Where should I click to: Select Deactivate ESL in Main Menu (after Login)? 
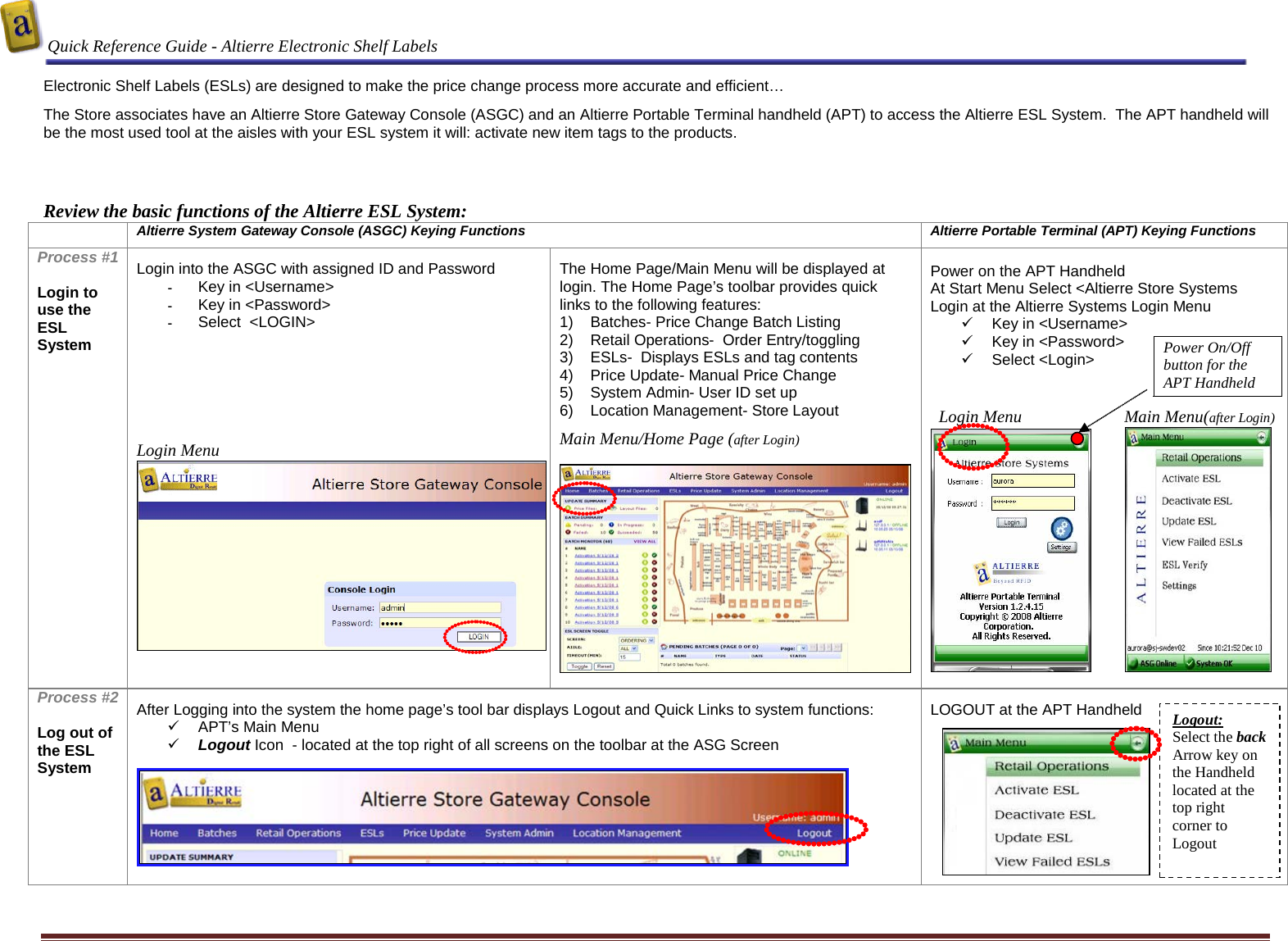pyautogui.click(x=1197, y=501)
